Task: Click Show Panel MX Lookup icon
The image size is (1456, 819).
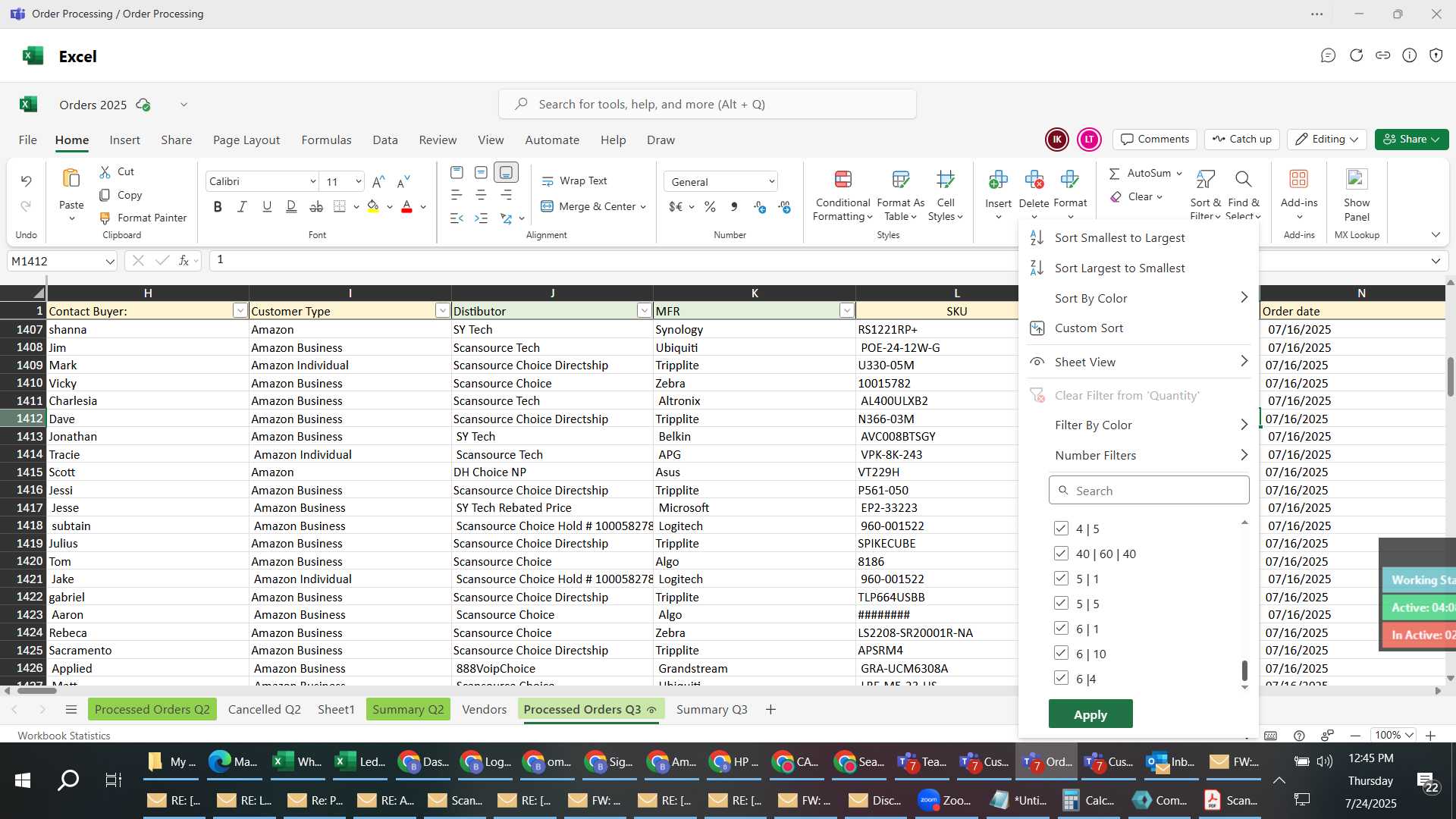Action: coord(1356,180)
